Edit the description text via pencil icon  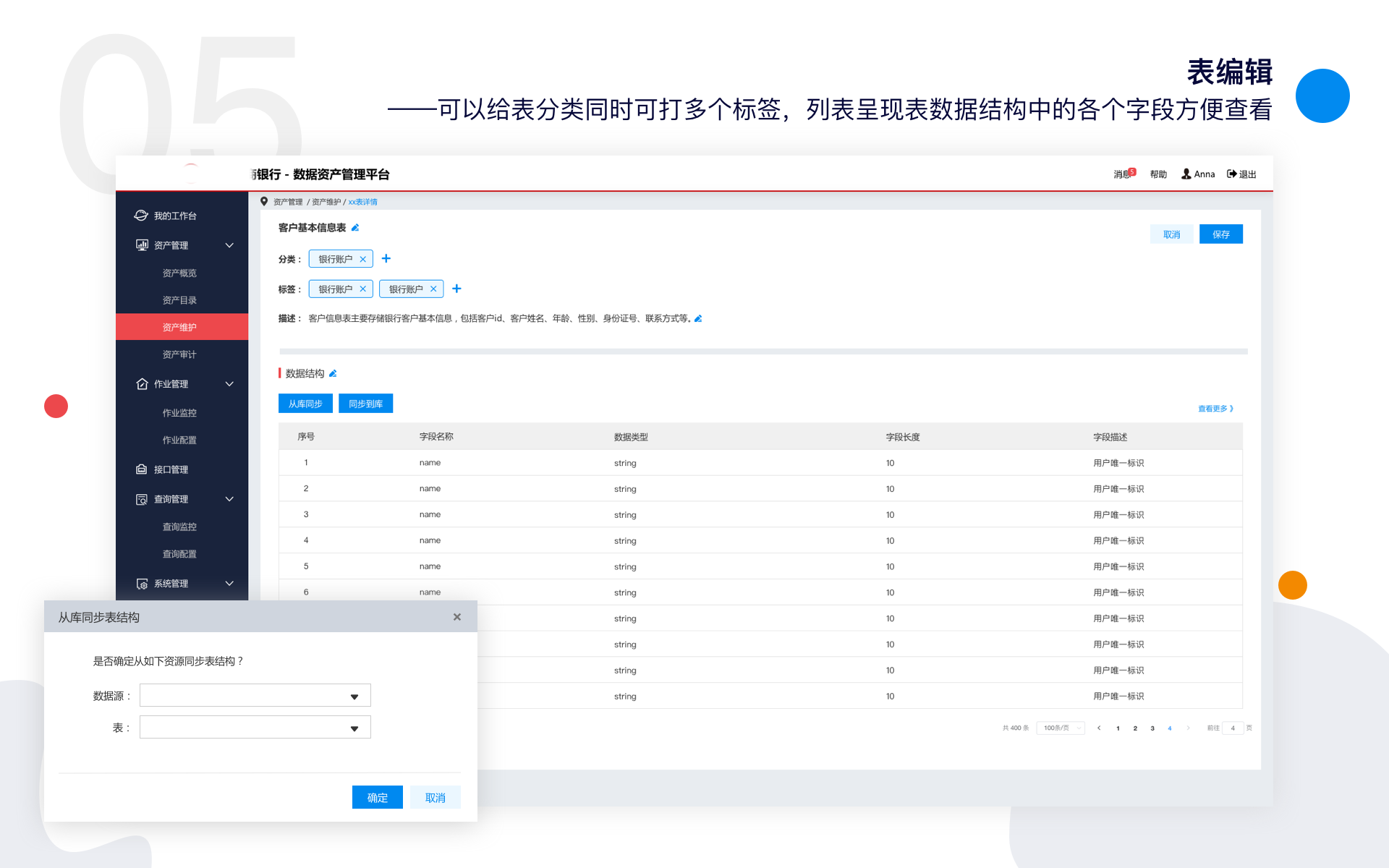pos(698,318)
